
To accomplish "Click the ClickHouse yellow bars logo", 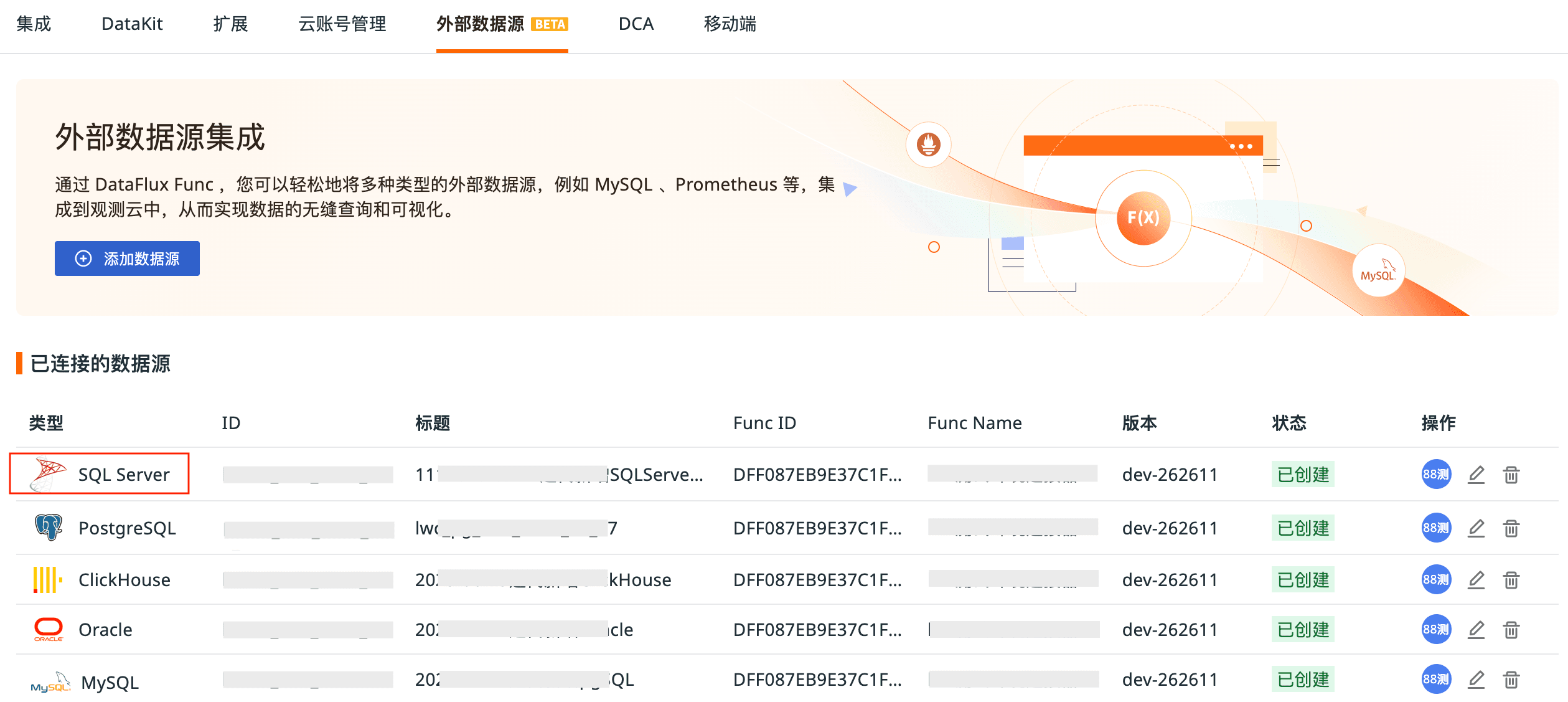I will [x=47, y=579].
